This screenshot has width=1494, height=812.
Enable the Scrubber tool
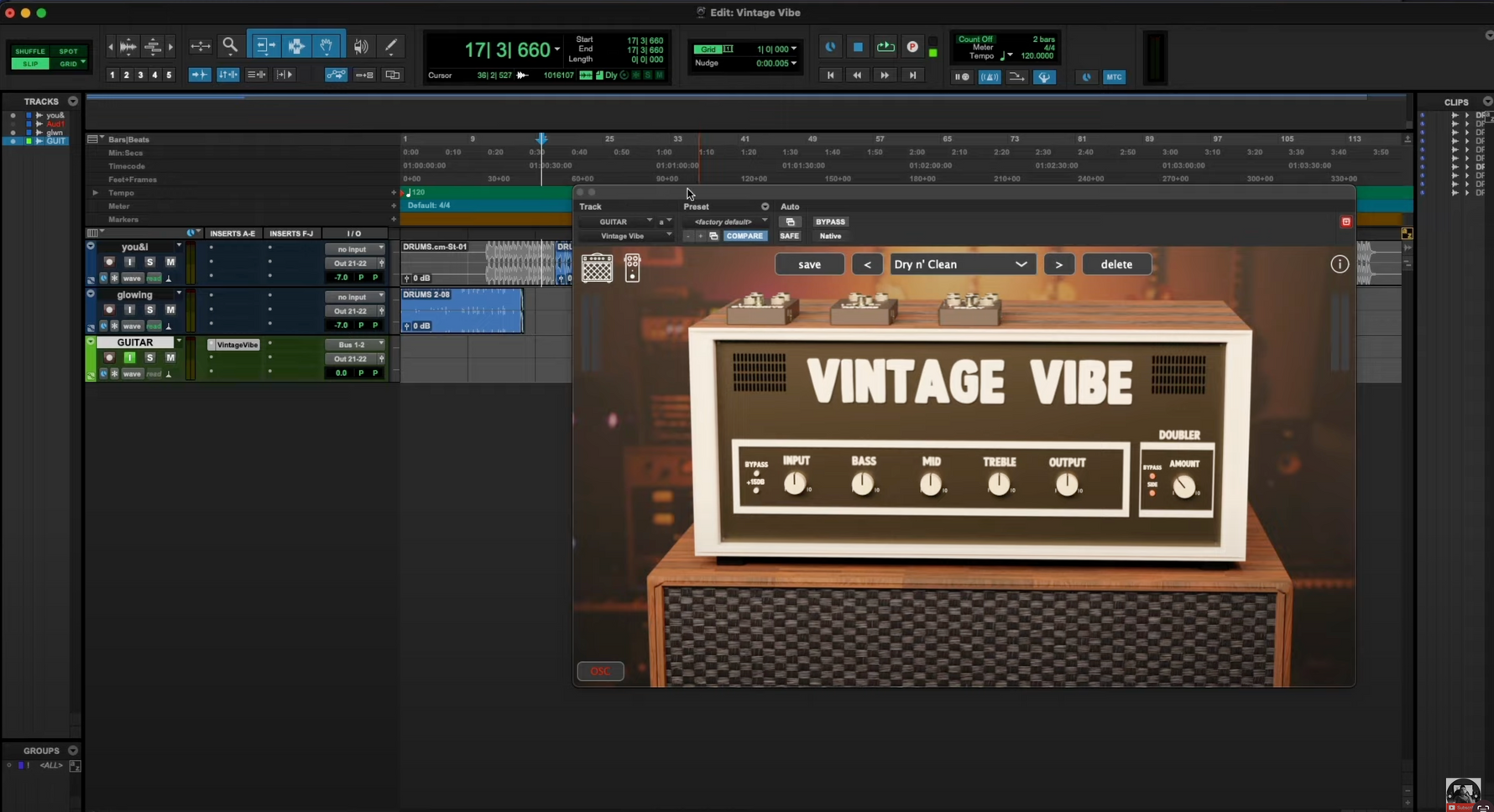(362, 46)
